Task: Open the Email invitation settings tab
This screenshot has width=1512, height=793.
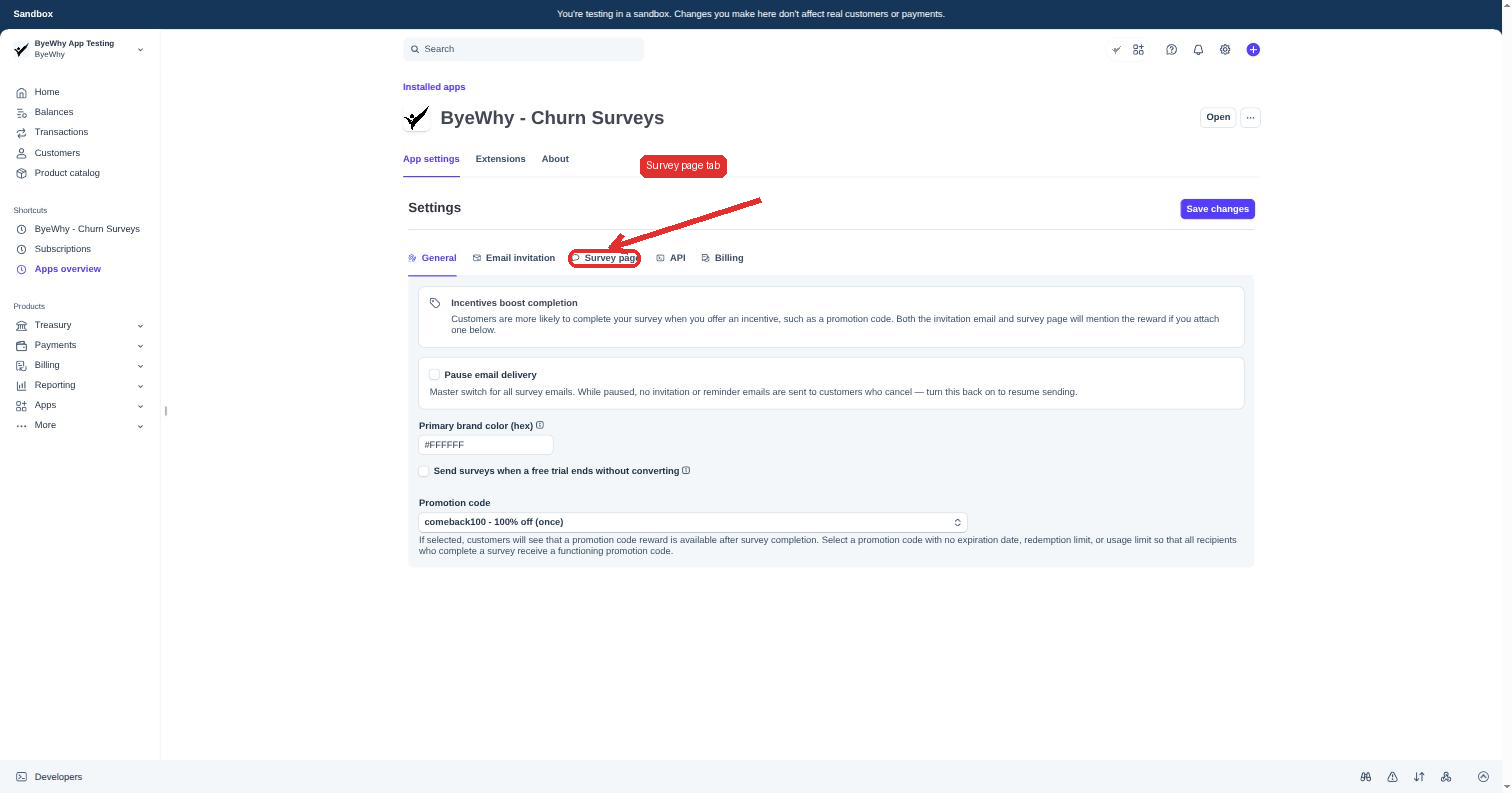Action: (514, 258)
